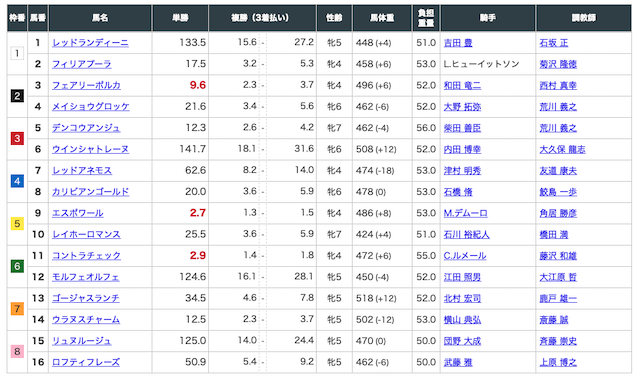This screenshot has height=382, width=640.
Task: Open horse link フェアリーポルカ
Action: 86,85
